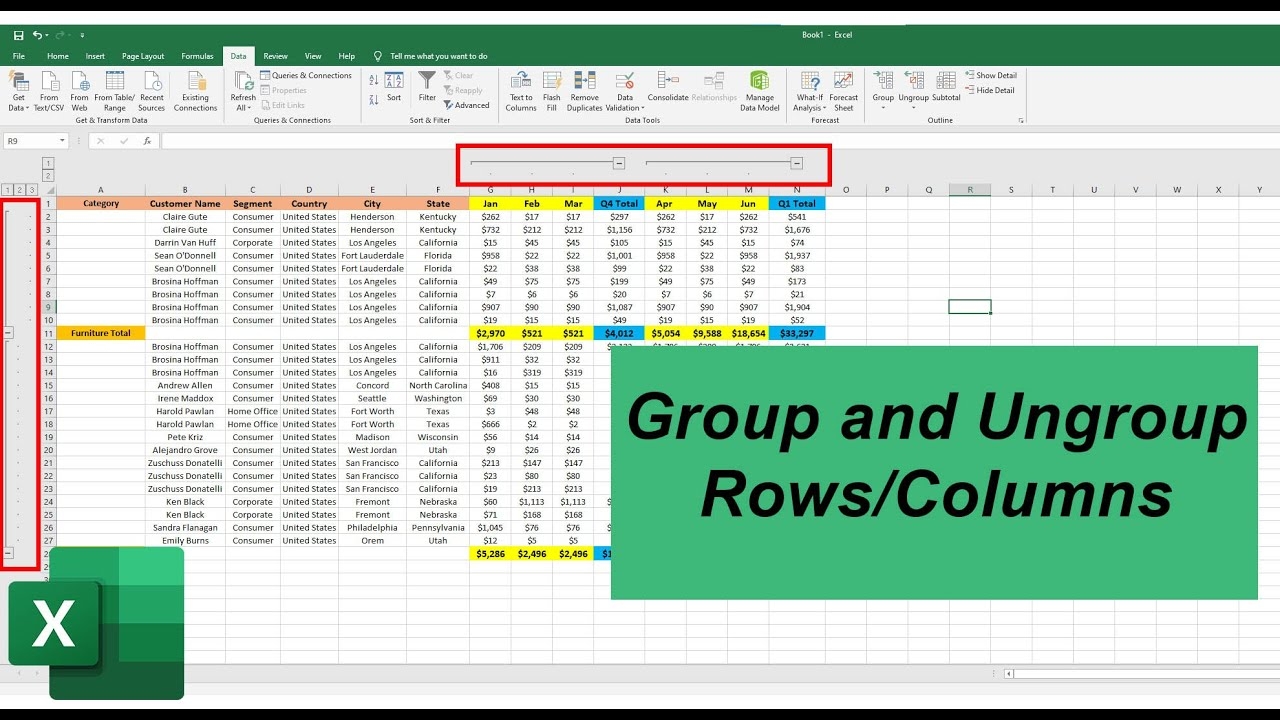The image size is (1280, 720).
Task: Click the Subtotal icon in Outline group
Action: [945, 90]
